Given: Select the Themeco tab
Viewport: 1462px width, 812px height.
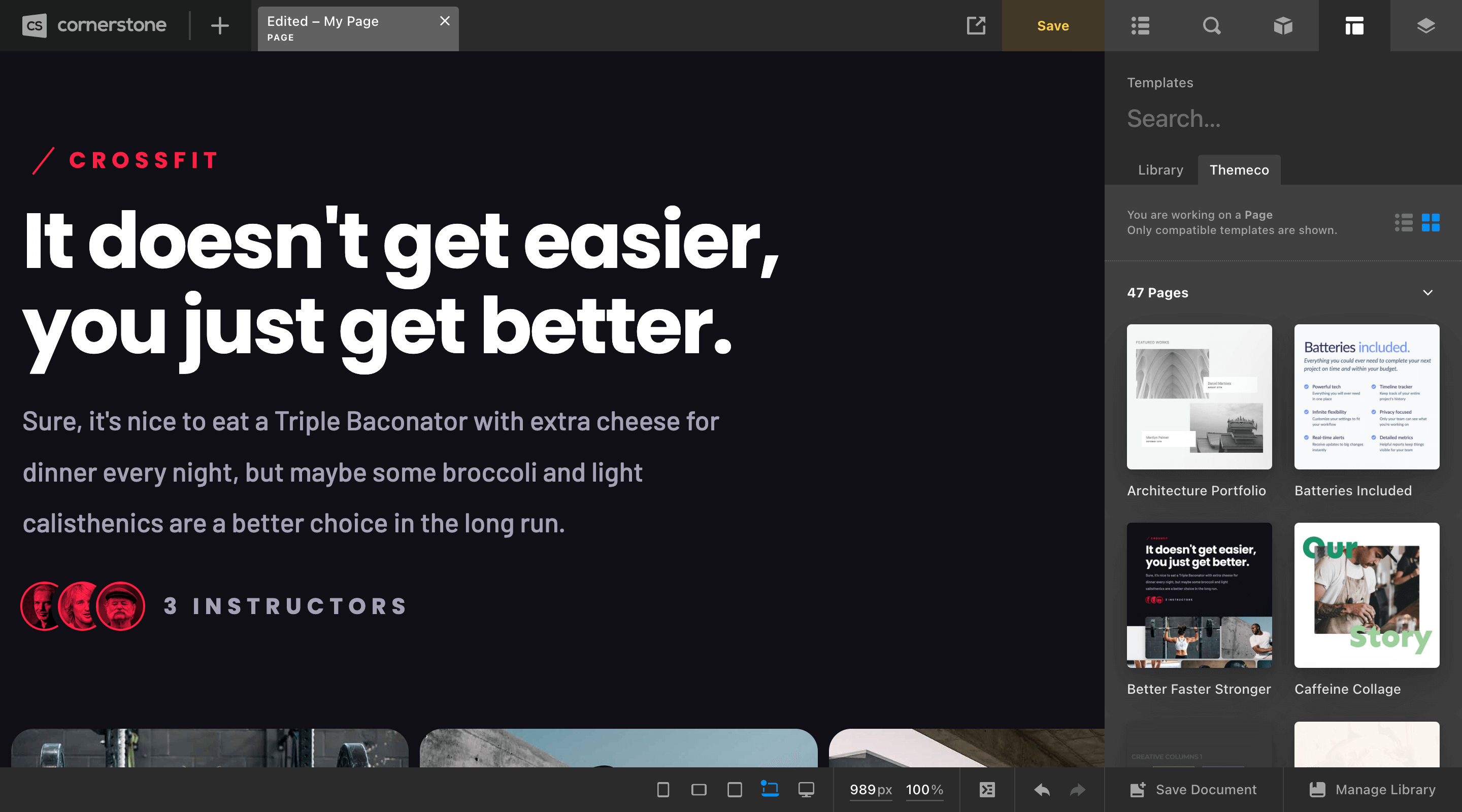Looking at the screenshot, I should pyautogui.click(x=1240, y=170).
